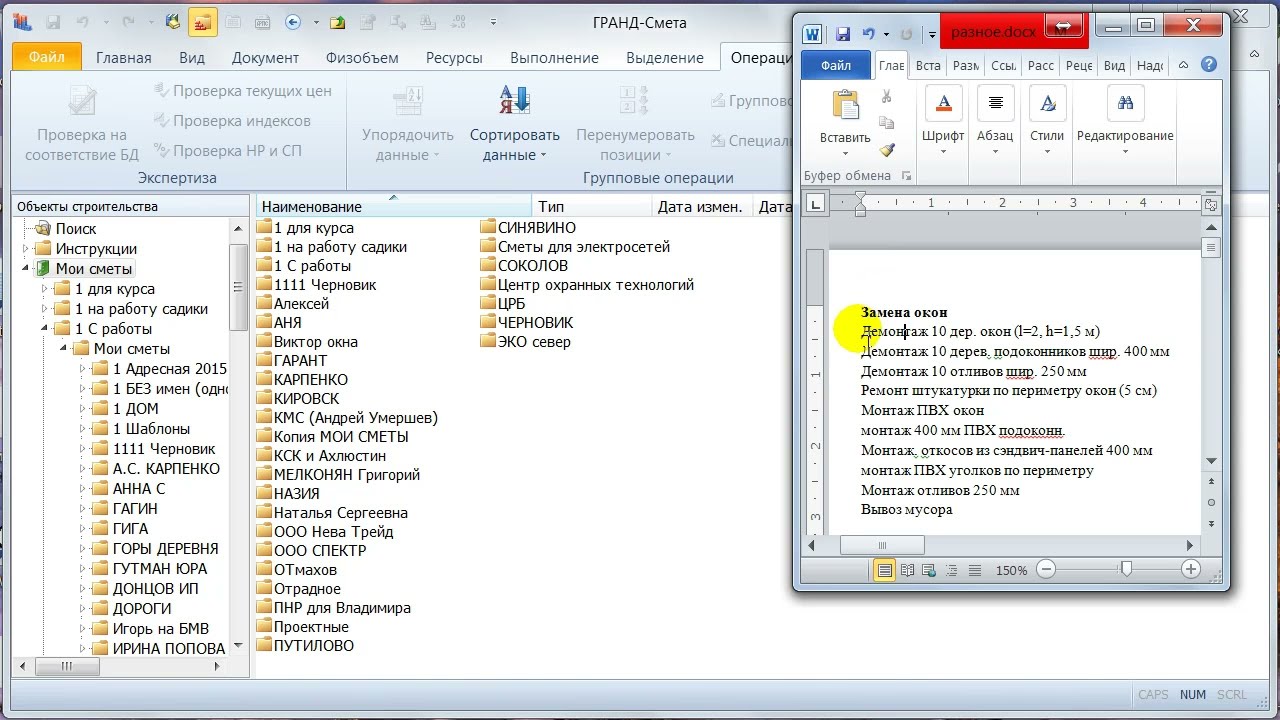This screenshot has width=1280, height=720.
Task: Collapse the '1 С работы' tree node
Action: pos(45,329)
